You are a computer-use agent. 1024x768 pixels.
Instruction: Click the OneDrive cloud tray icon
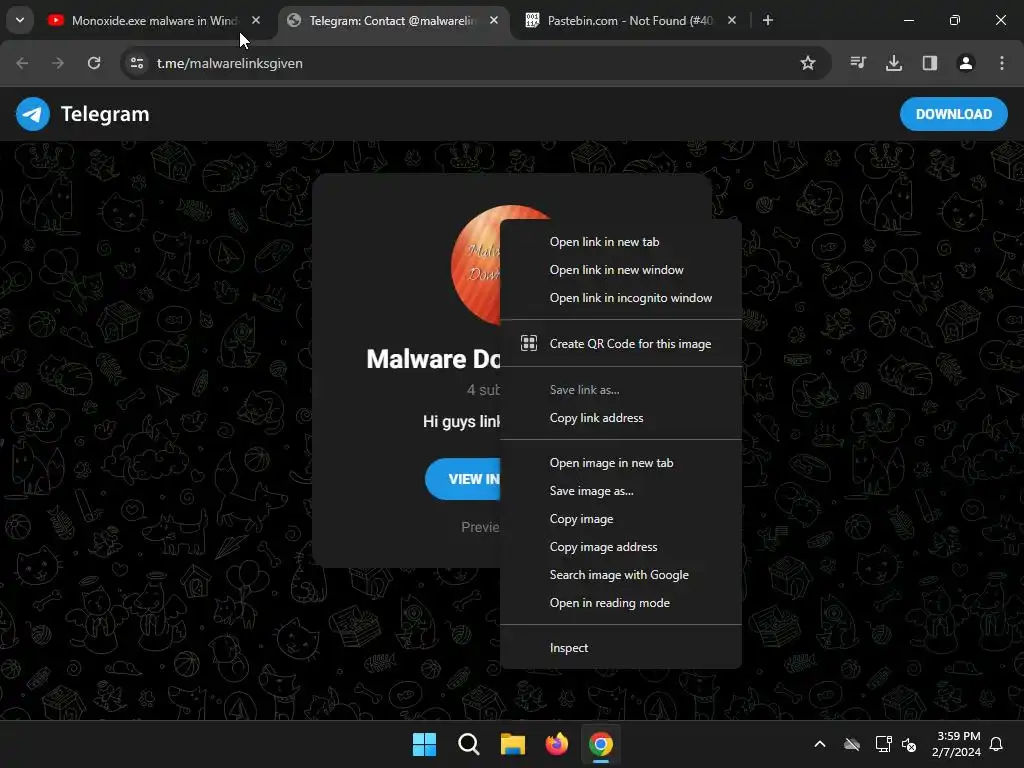point(852,744)
